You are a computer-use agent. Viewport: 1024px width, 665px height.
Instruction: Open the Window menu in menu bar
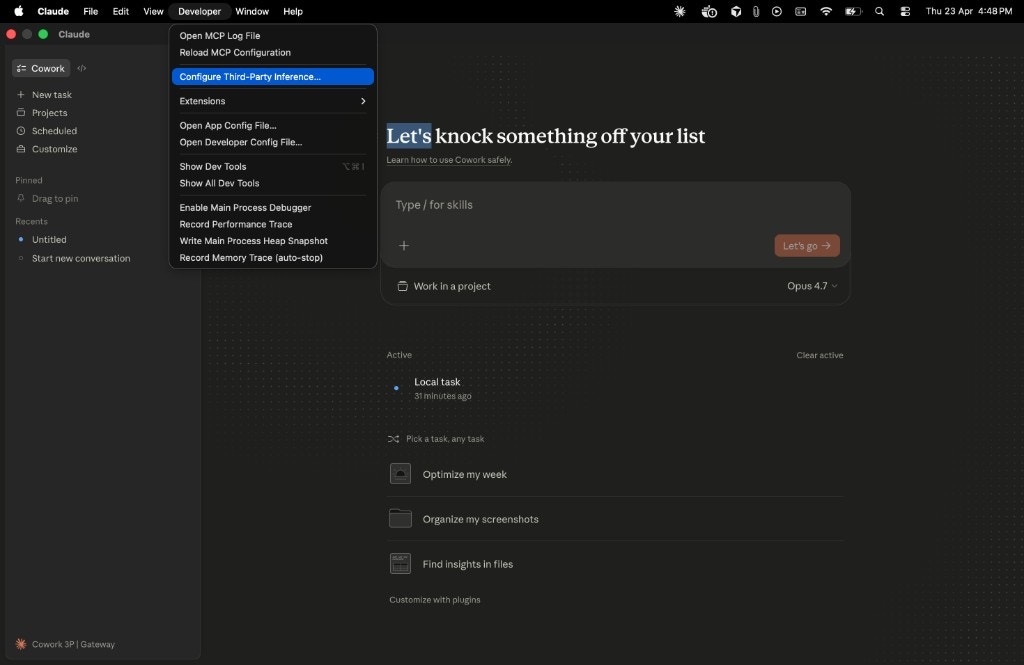click(x=252, y=11)
